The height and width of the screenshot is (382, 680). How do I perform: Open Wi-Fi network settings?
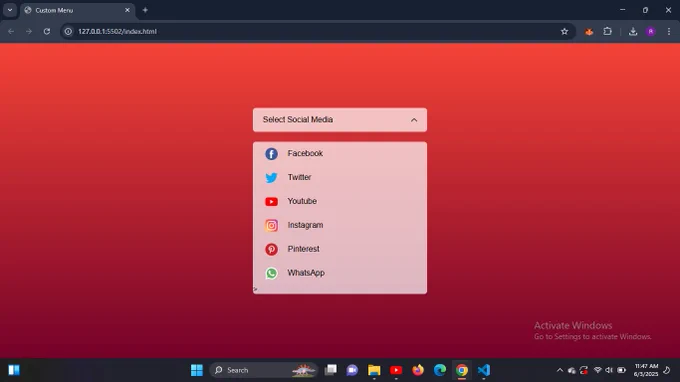(x=598, y=370)
